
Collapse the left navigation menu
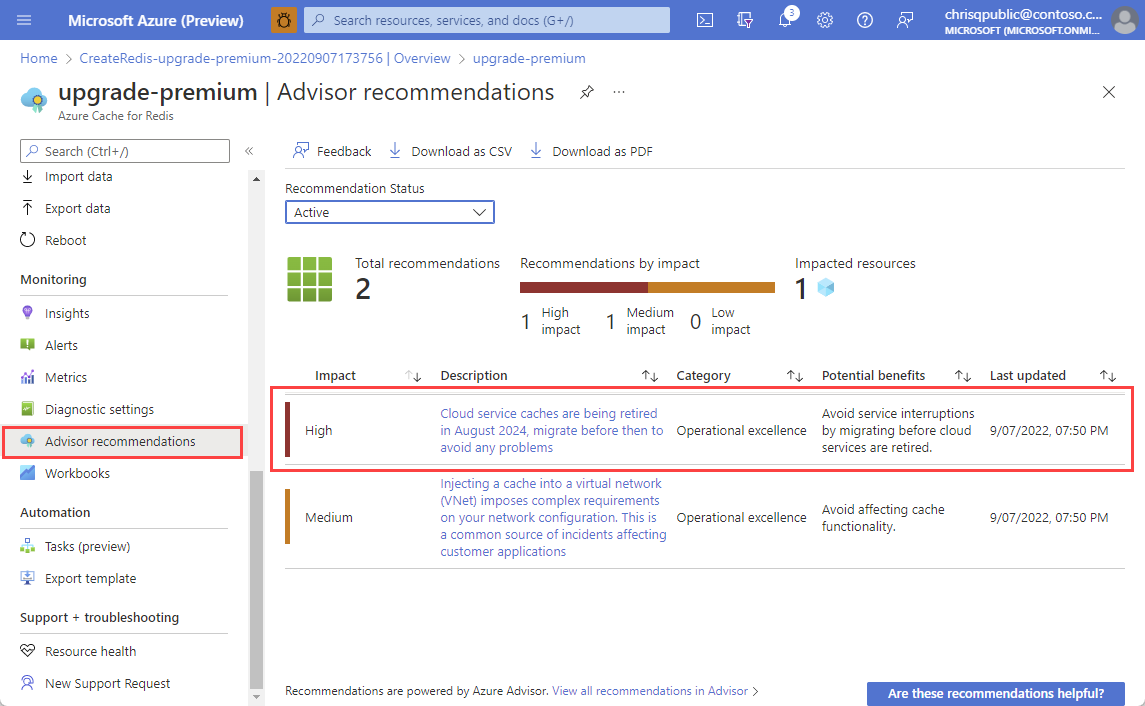coord(249,151)
